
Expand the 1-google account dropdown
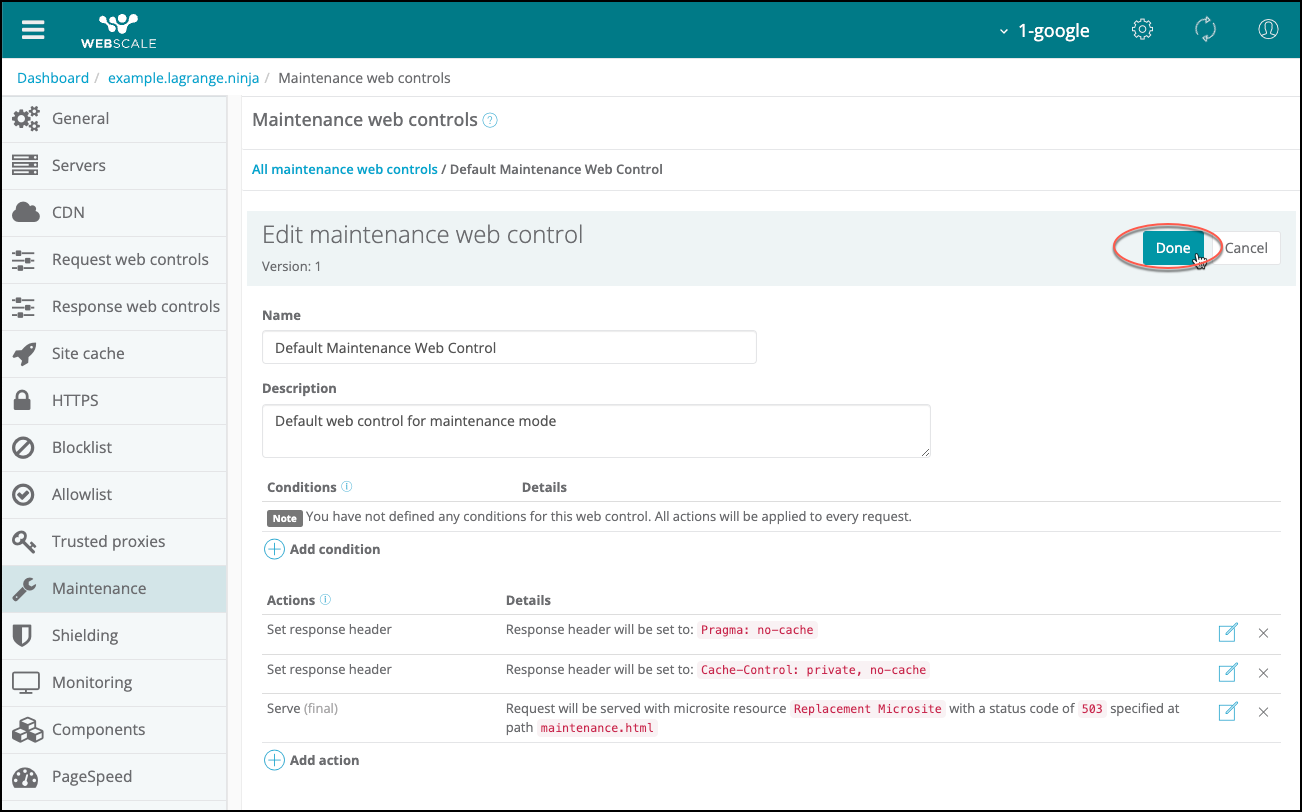coord(1044,31)
